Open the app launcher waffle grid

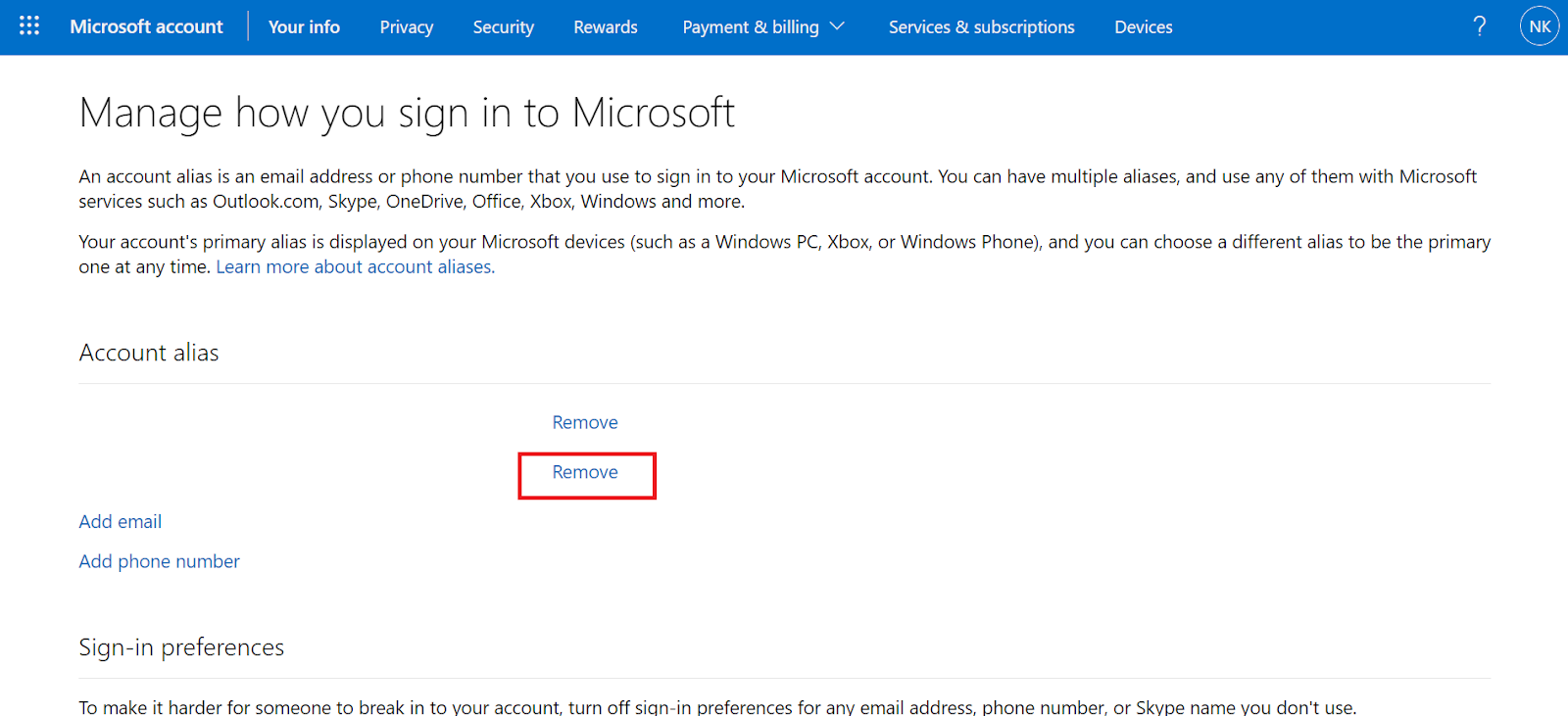coord(29,26)
